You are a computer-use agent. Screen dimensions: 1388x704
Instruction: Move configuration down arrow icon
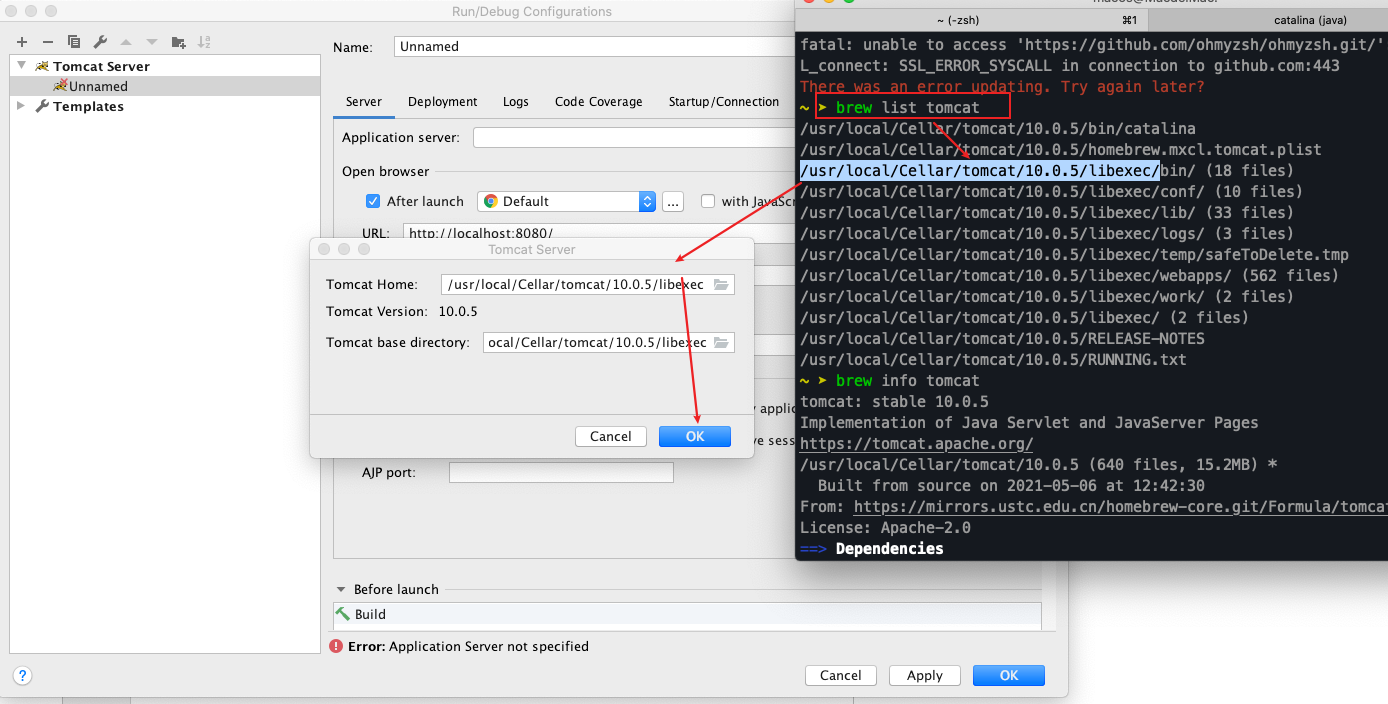pyautogui.click(x=152, y=42)
